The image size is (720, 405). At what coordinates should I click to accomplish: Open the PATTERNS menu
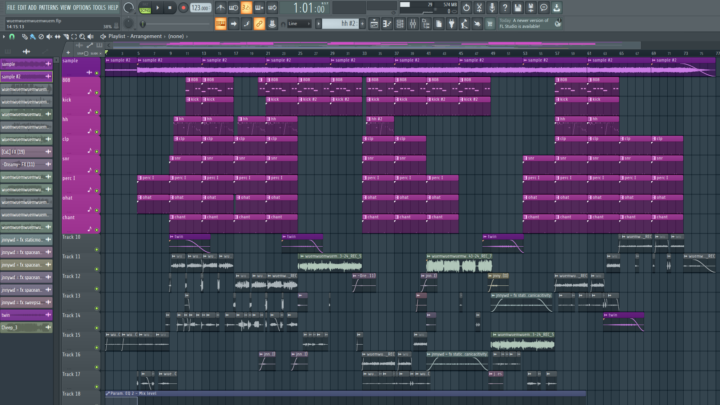pyautogui.click(x=48, y=7)
